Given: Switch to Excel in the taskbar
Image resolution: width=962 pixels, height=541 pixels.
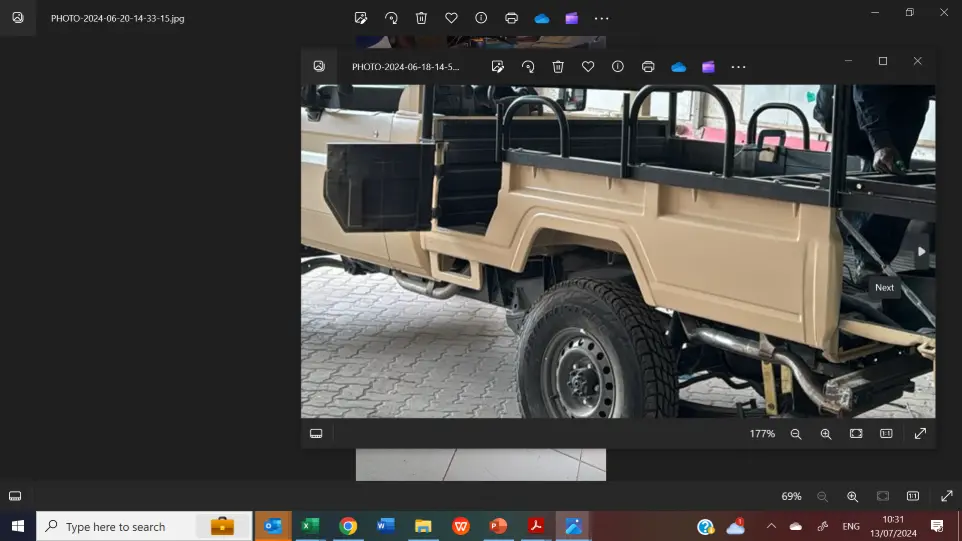Looking at the screenshot, I should click(x=310, y=526).
